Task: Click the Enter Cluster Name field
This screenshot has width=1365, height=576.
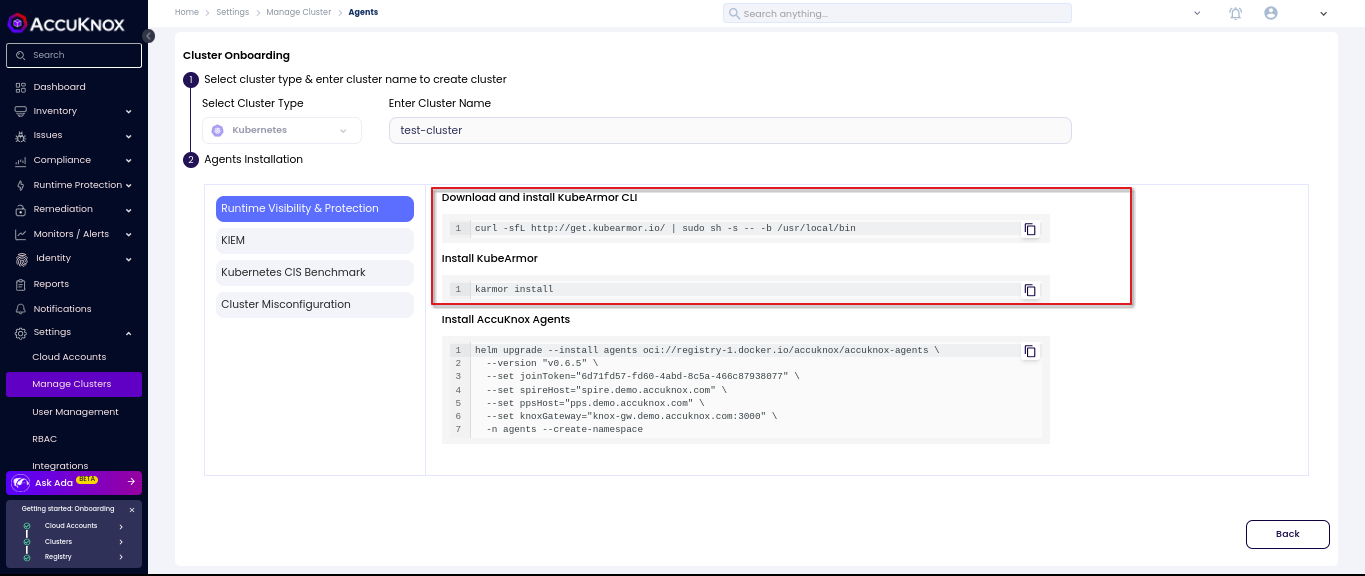Action: pos(730,130)
